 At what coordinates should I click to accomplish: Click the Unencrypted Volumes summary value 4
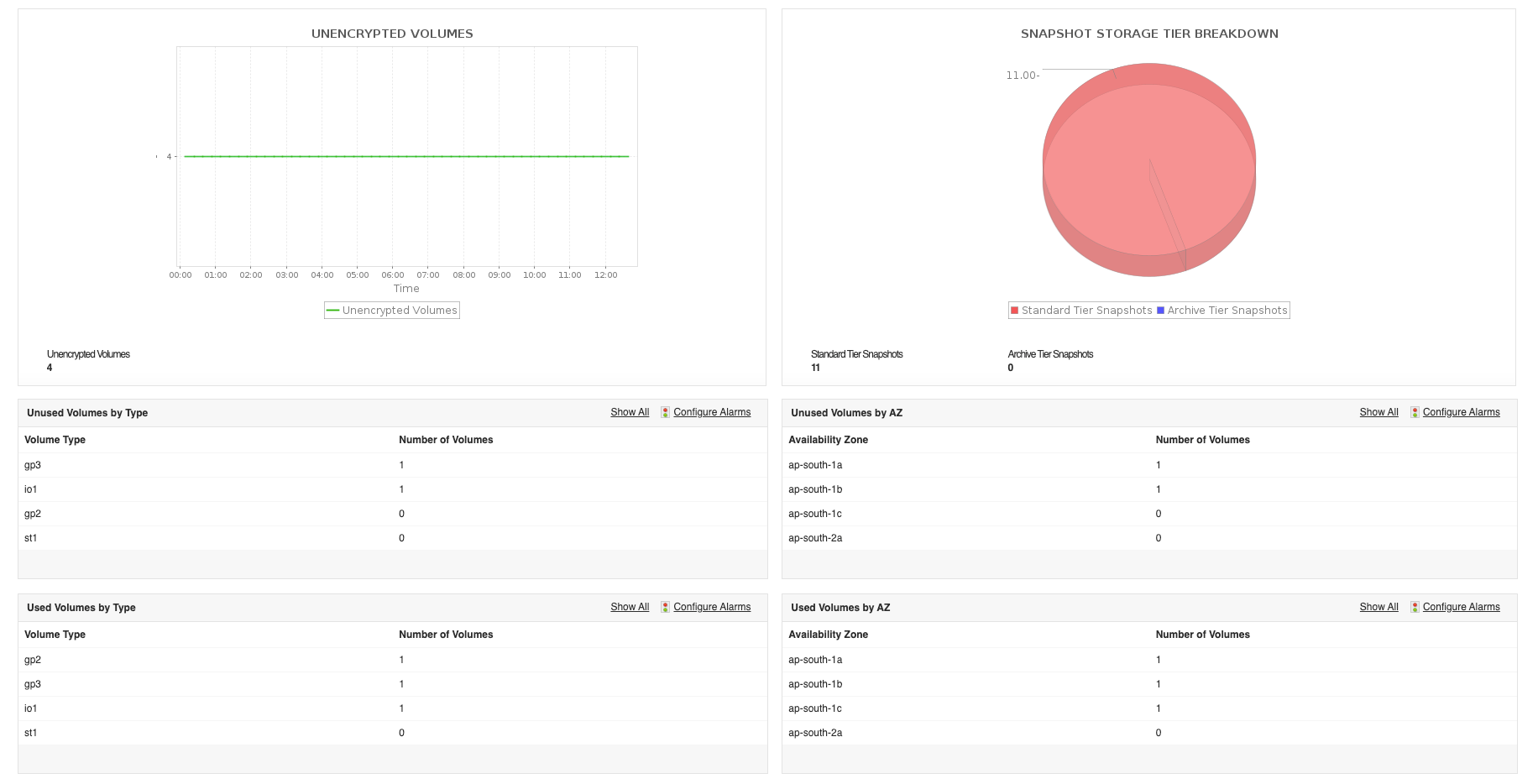click(x=50, y=368)
